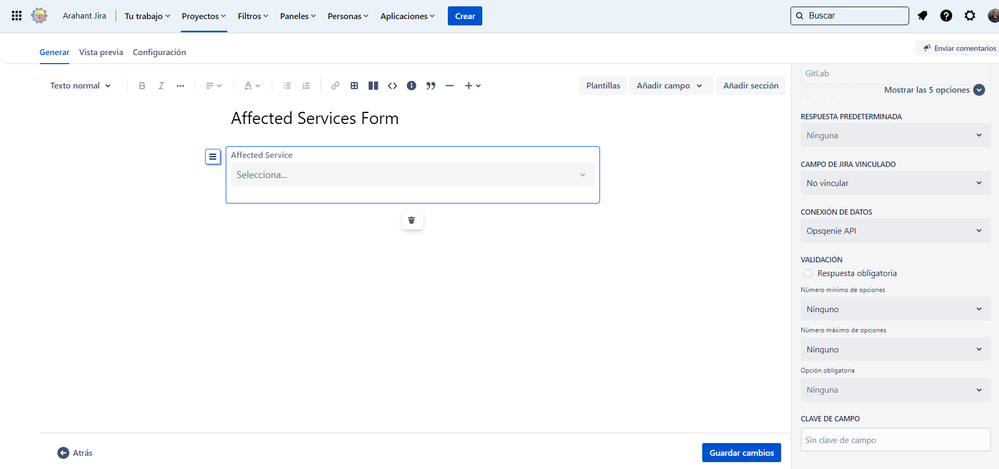Open the Campo de Jira vinculado dropdown

pos(895,183)
